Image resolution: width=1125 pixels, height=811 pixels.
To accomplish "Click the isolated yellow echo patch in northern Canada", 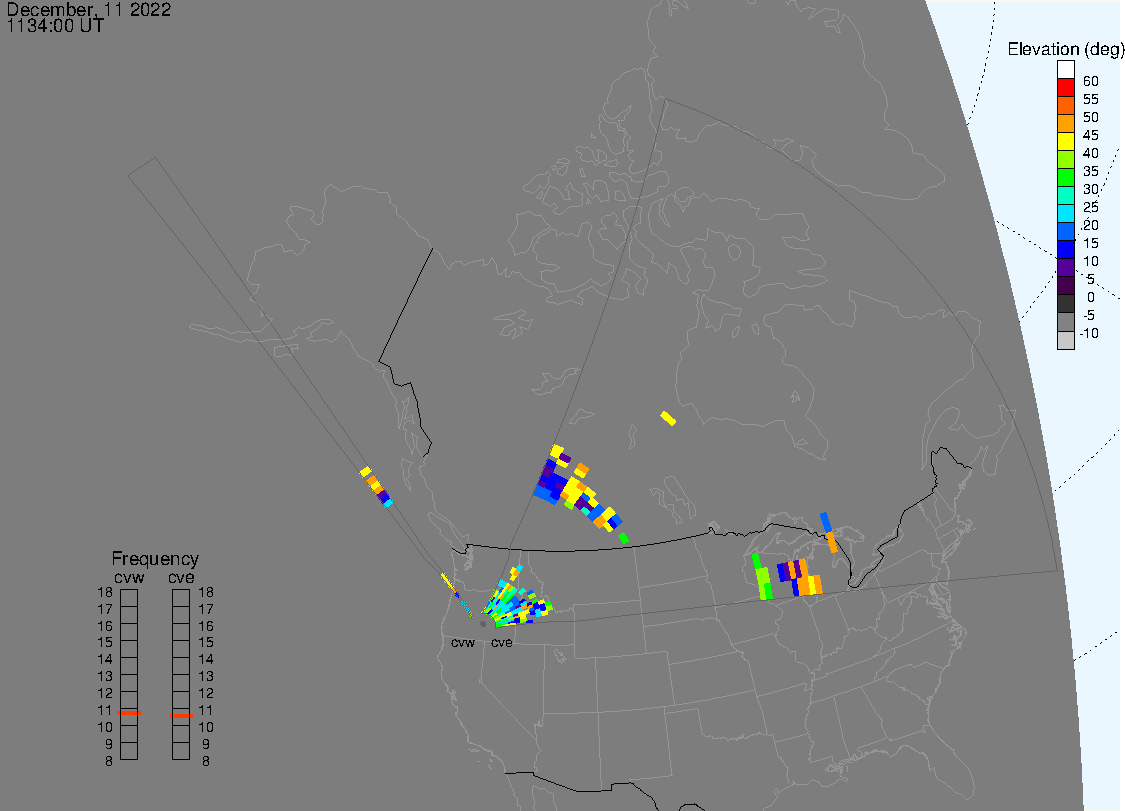I will [x=668, y=418].
